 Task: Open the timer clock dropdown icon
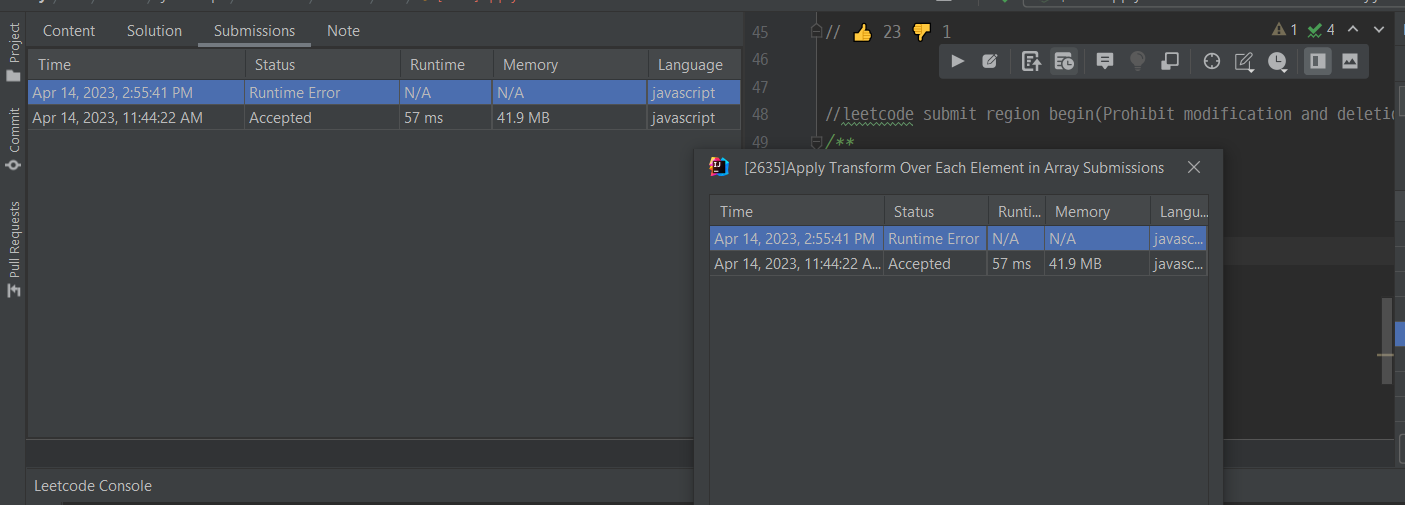1278,62
